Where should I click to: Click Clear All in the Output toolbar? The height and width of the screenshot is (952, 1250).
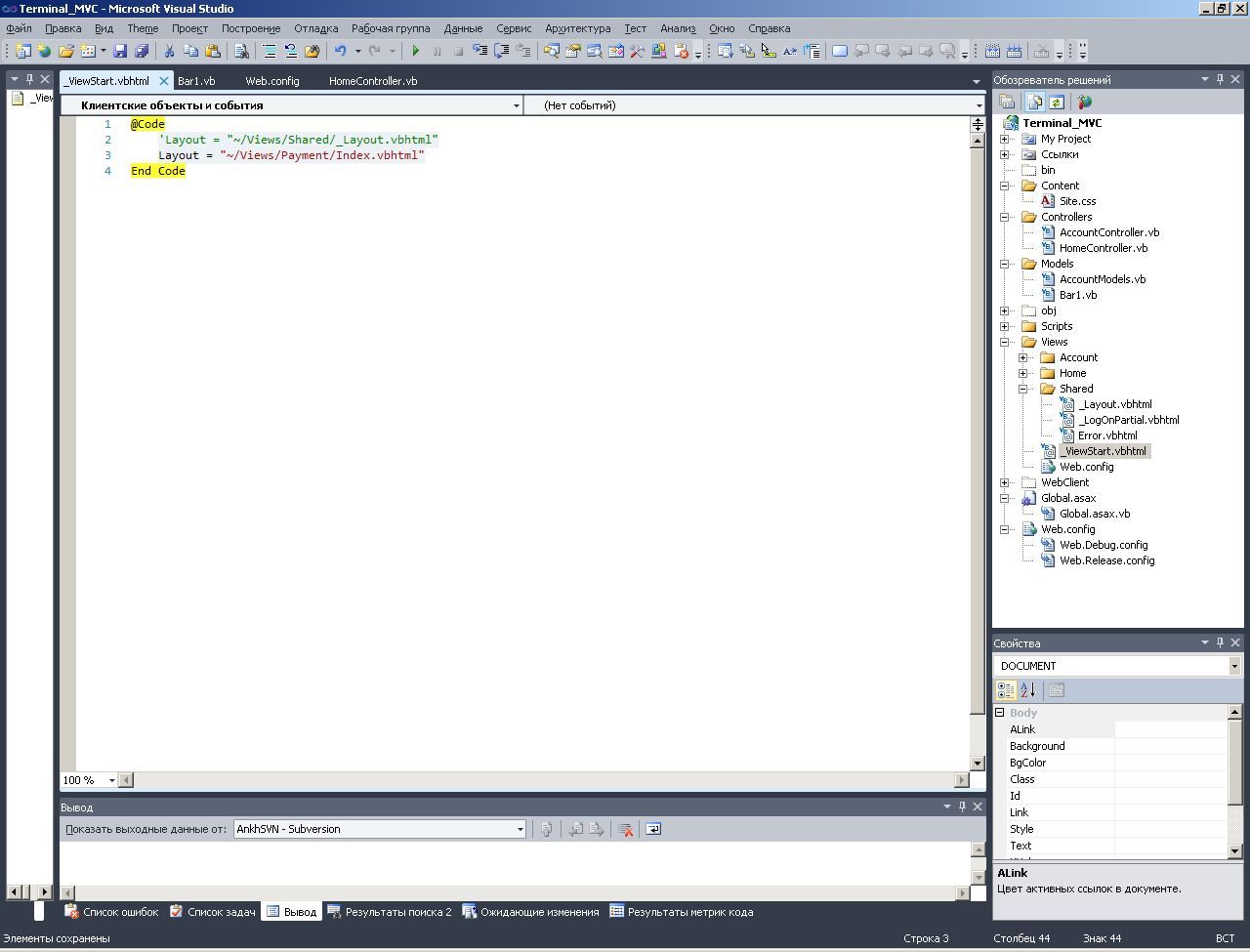626,829
